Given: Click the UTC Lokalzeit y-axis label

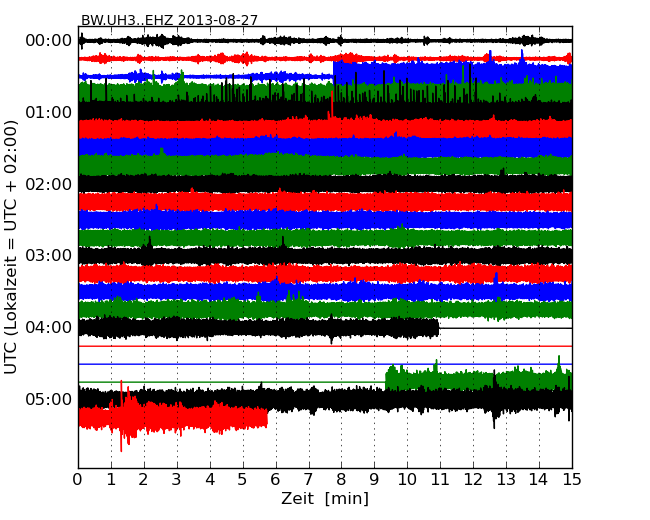Looking at the screenshot, I should tap(11, 247).
